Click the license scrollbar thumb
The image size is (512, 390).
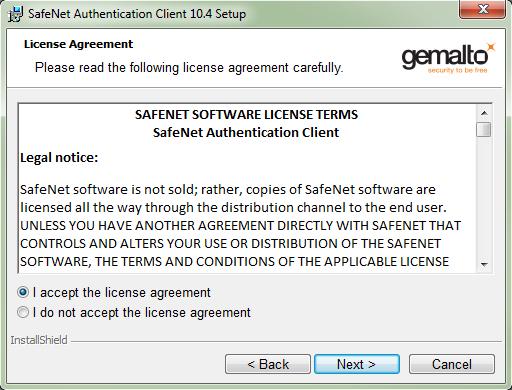click(x=484, y=130)
